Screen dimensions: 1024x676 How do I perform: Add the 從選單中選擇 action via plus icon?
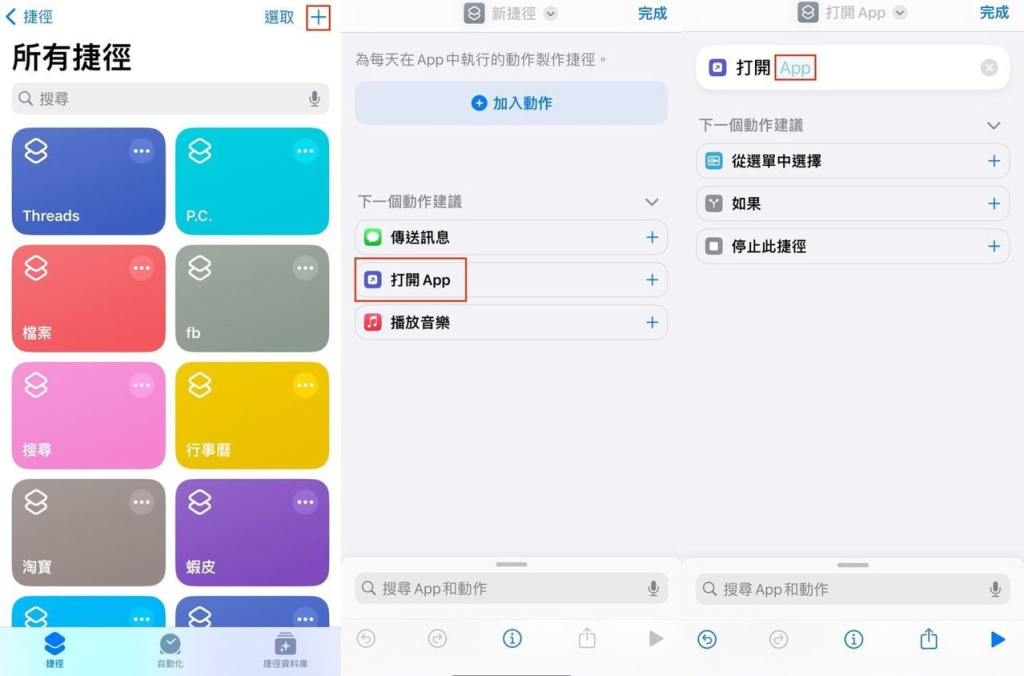pos(994,161)
